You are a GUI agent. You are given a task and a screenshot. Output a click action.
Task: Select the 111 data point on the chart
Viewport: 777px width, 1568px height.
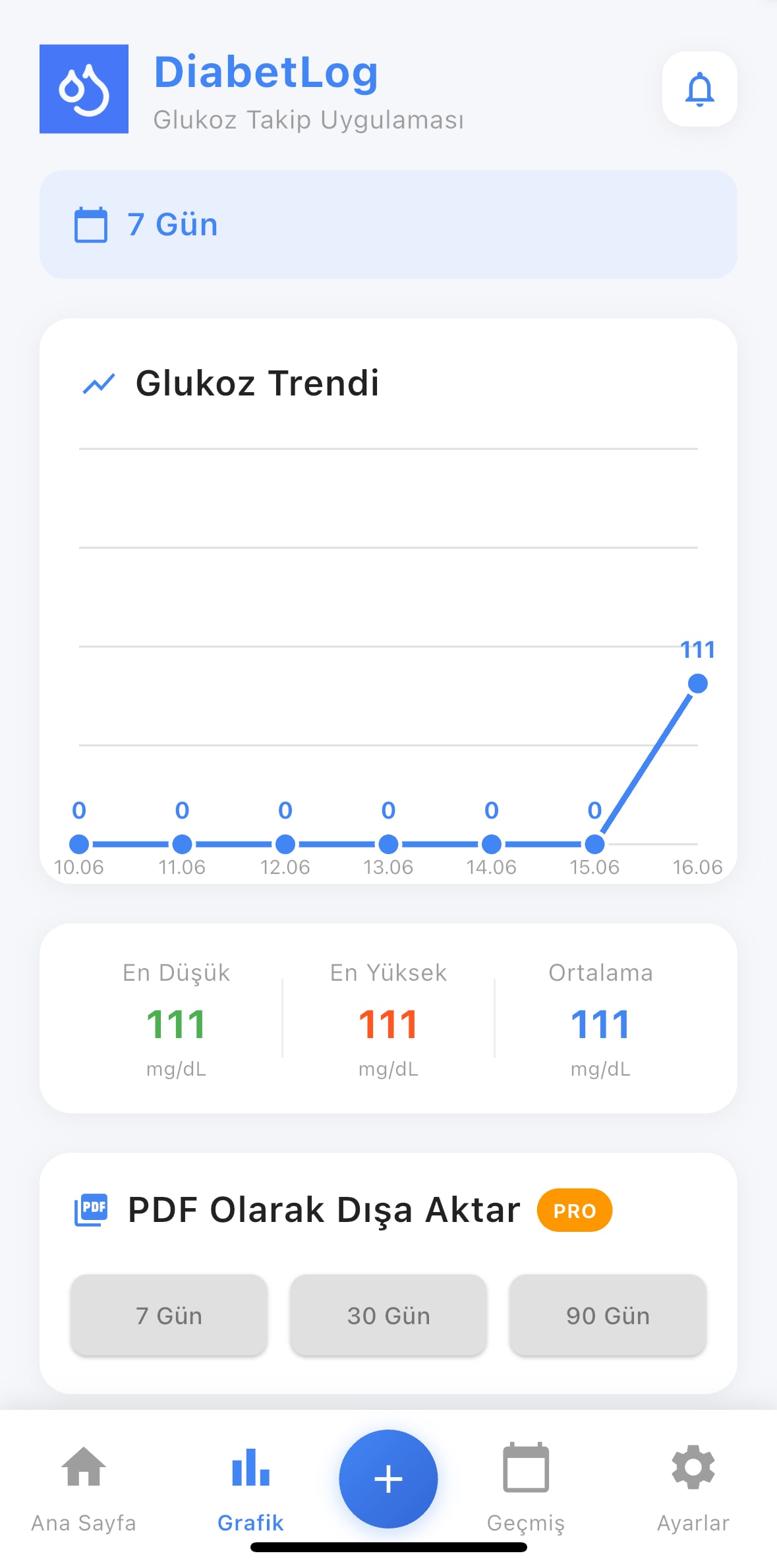(698, 683)
